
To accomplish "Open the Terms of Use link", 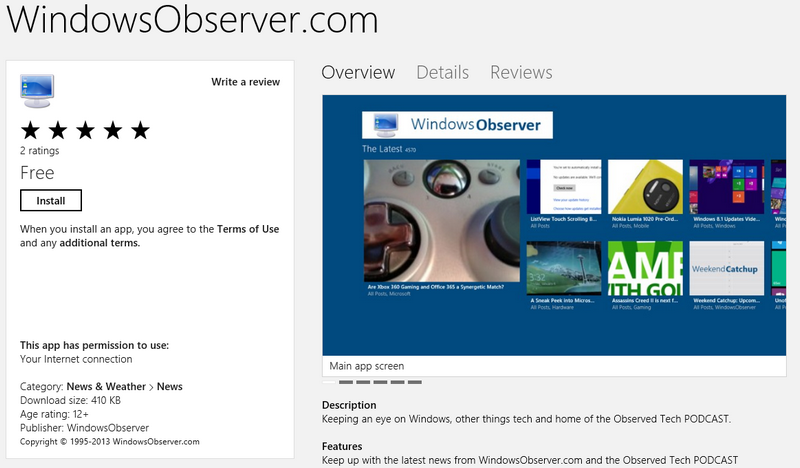I will click(x=249, y=229).
